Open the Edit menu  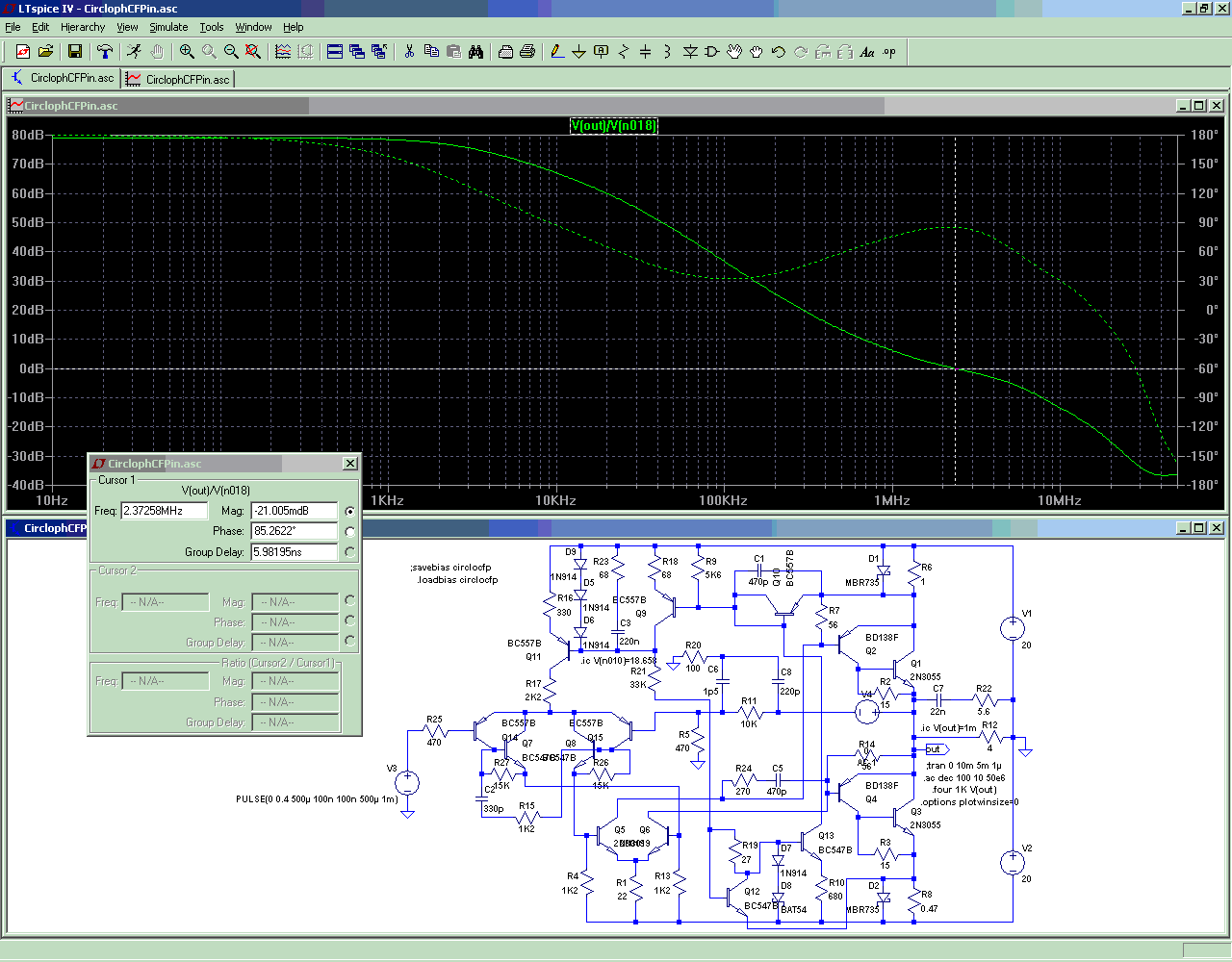click(40, 27)
